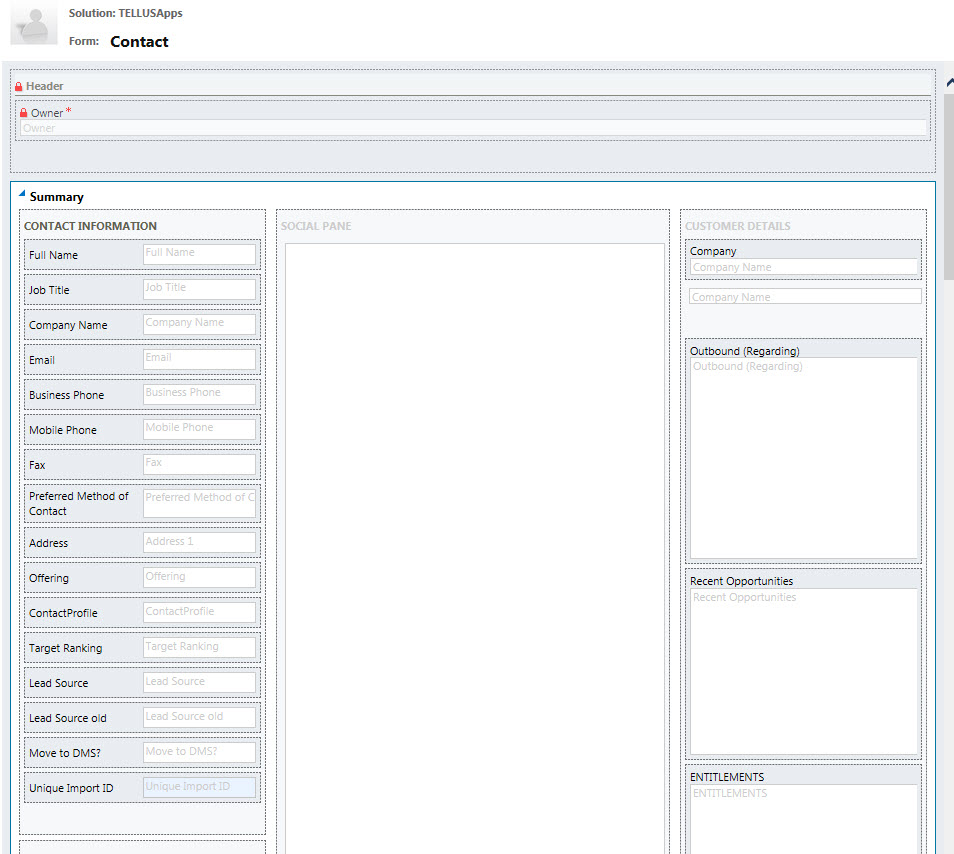This screenshot has height=854, width=954.
Task: Click the Contact form title
Action: [138, 41]
